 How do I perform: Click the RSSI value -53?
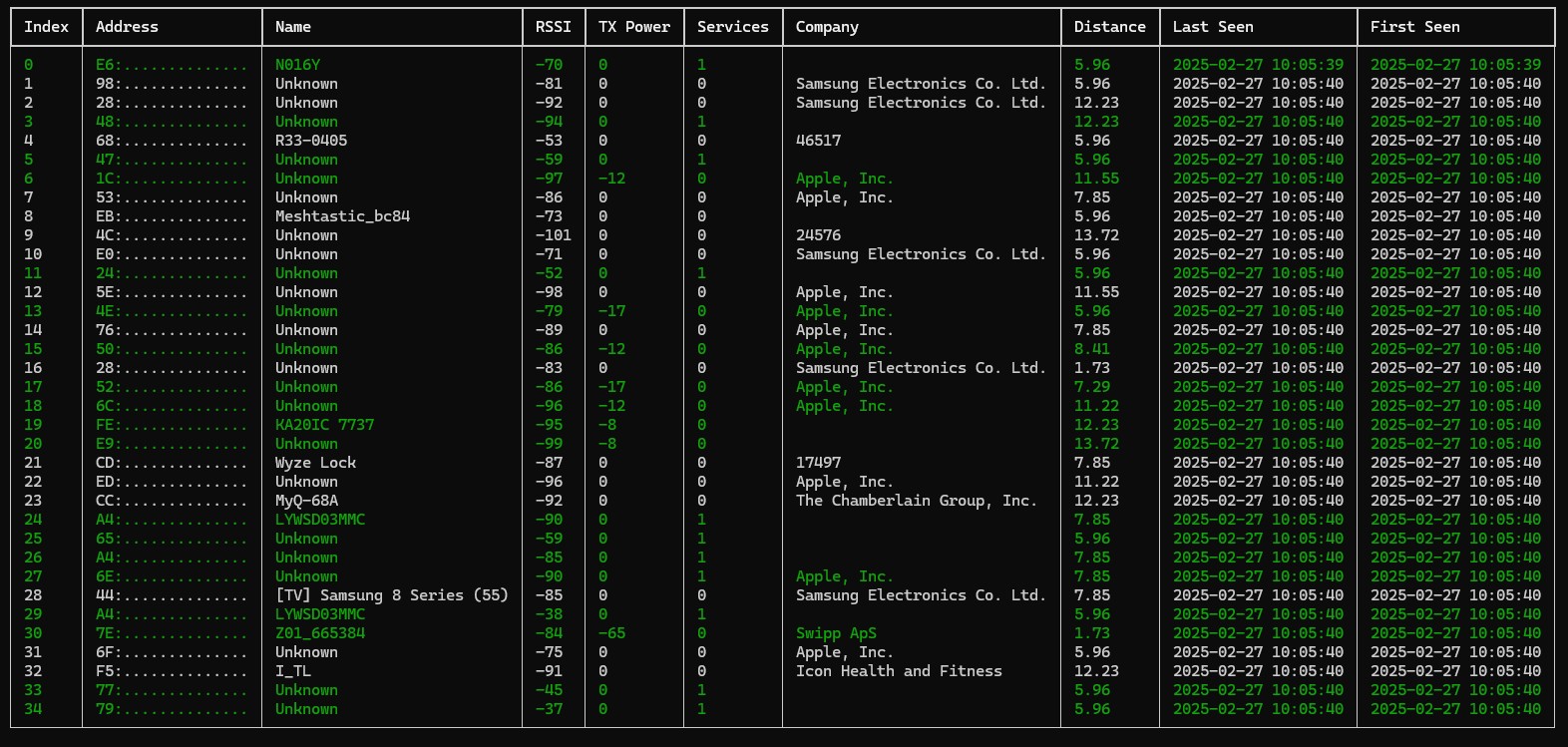(549, 141)
